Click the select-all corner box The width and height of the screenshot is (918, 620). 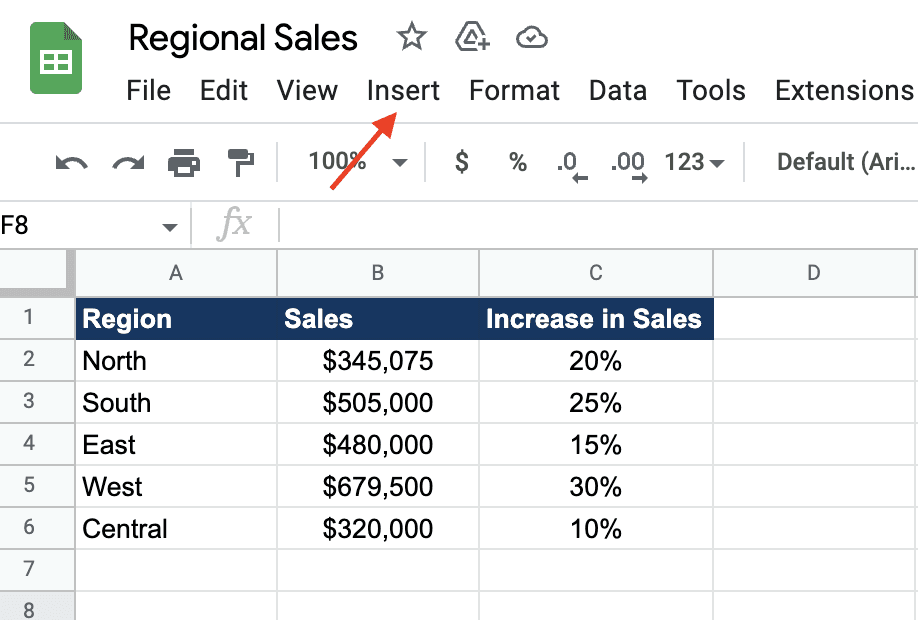(36, 272)
